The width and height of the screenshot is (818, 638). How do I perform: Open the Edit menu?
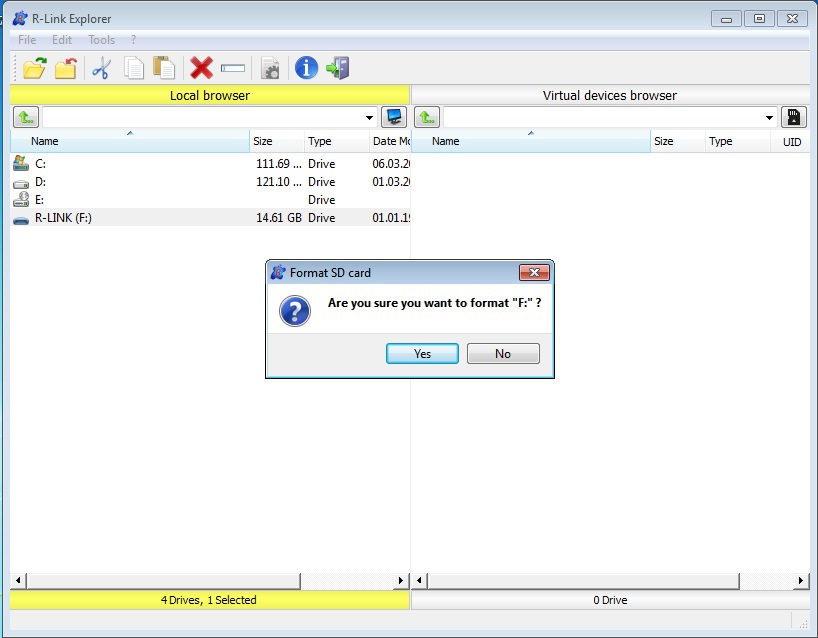click(62, 40)
